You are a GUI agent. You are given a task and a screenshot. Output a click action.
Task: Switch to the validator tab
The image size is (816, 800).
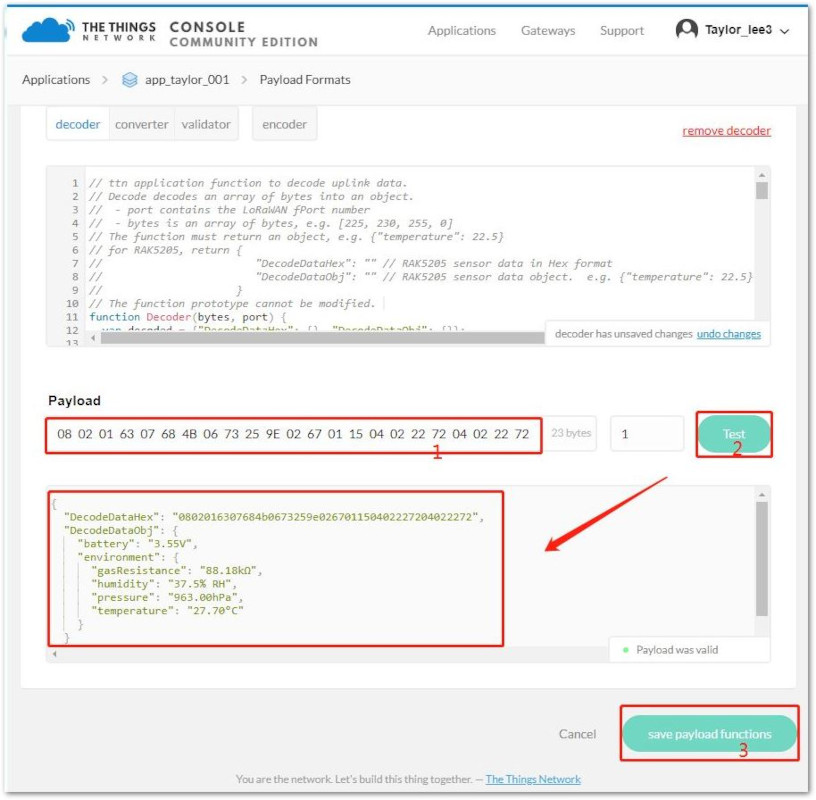[206, 124]
